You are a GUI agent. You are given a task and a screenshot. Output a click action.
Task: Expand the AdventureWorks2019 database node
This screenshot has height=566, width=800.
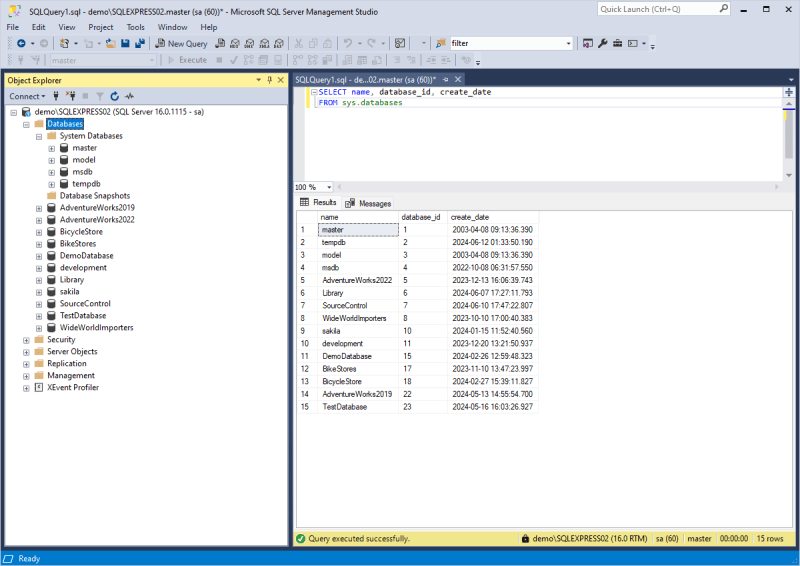39,208
